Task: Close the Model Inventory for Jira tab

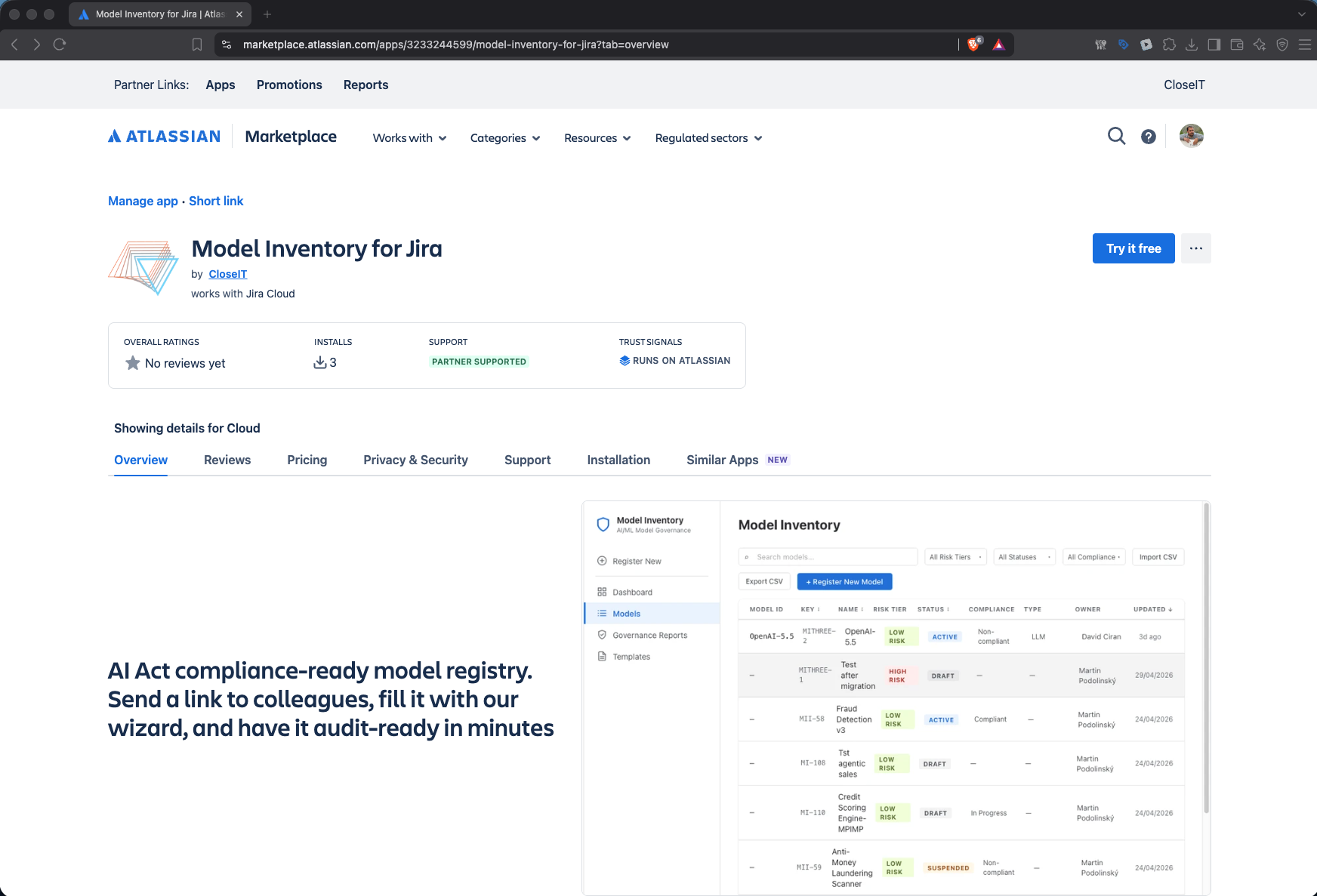Action: pyautogui.click(x=239, y=14)
